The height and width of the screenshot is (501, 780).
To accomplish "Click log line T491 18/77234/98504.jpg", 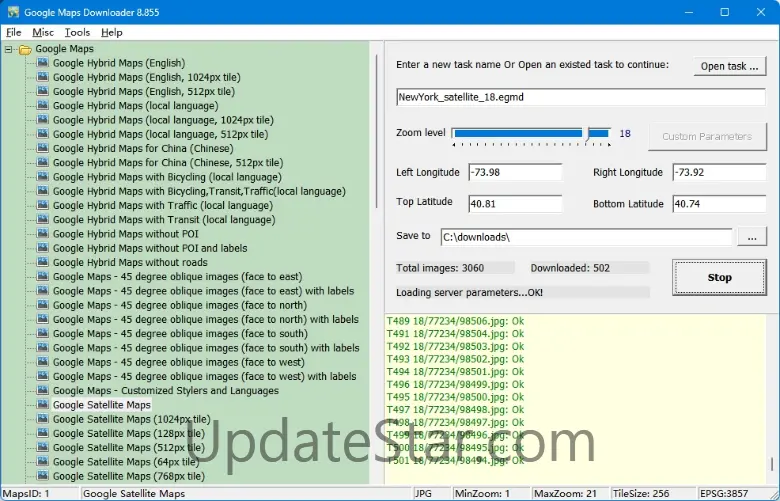I will click(455, 334).
